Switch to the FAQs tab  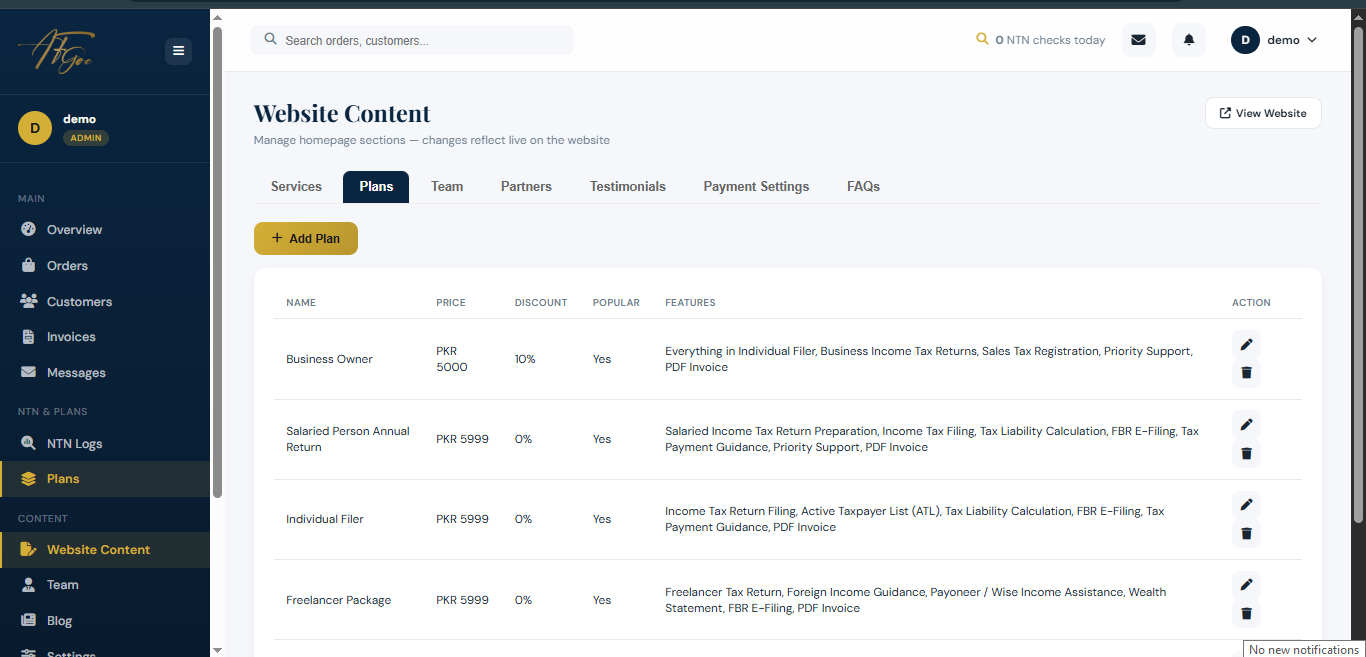click(x=863, y=187)
